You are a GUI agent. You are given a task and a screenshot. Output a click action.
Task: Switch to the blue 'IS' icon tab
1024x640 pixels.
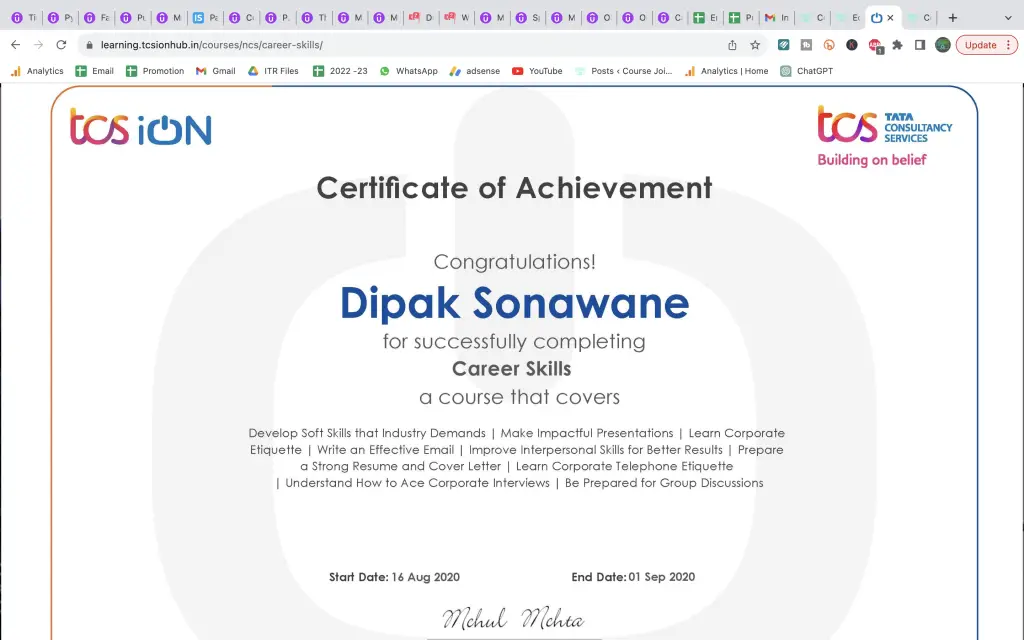pyautogui.click(x=205, y=18)
